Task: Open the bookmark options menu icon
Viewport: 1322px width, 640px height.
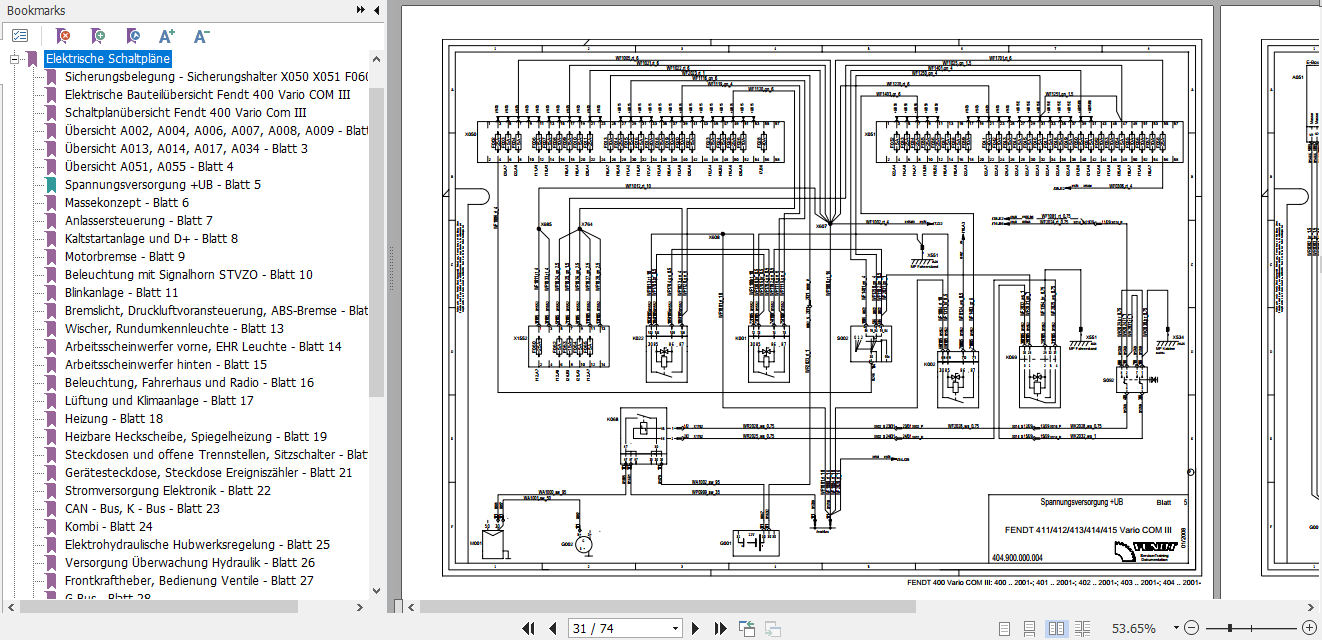Action: [20, 36]
